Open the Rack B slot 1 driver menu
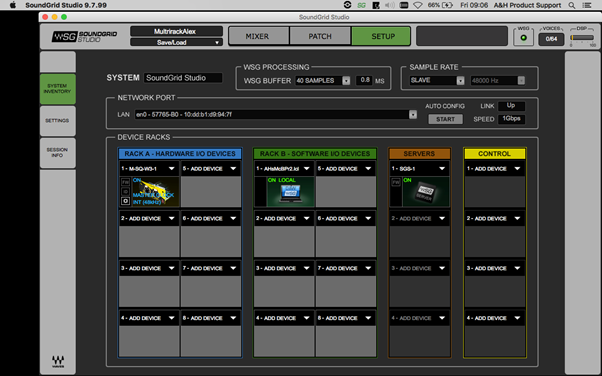 tap(284, 169)
